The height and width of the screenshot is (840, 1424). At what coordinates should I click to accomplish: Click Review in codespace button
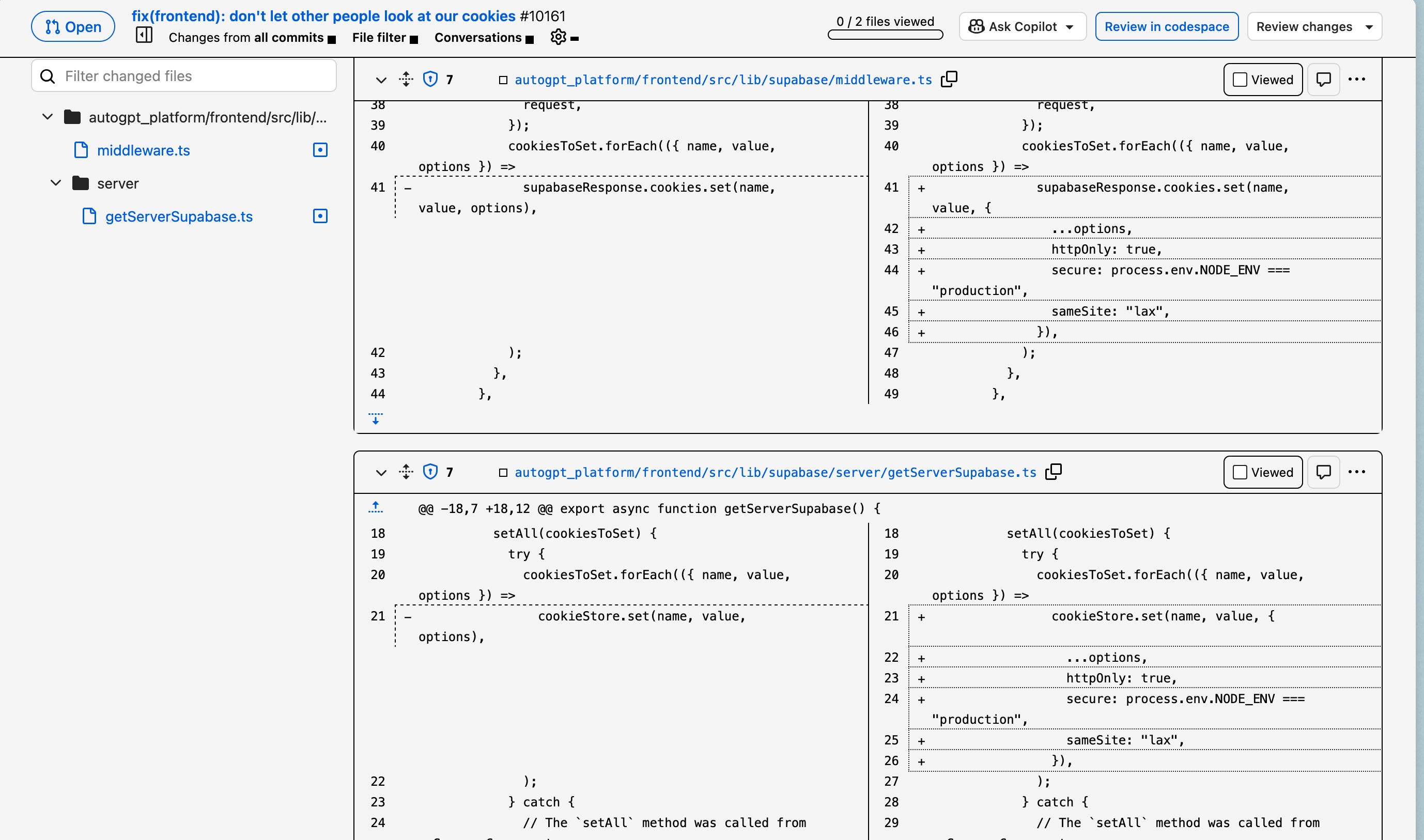point(1167,26)
